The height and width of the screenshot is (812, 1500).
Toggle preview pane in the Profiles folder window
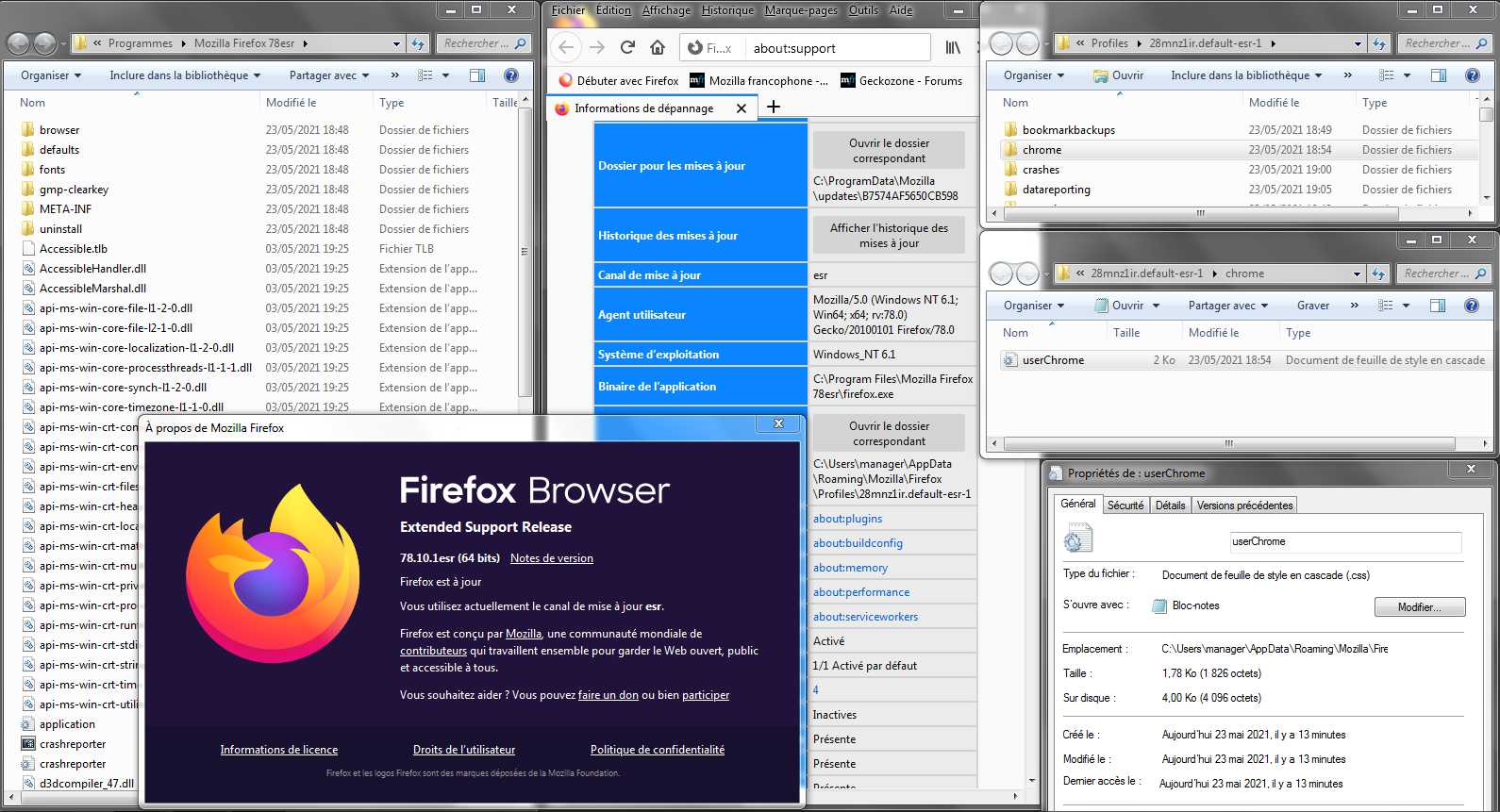click(x=1438, y=75)
